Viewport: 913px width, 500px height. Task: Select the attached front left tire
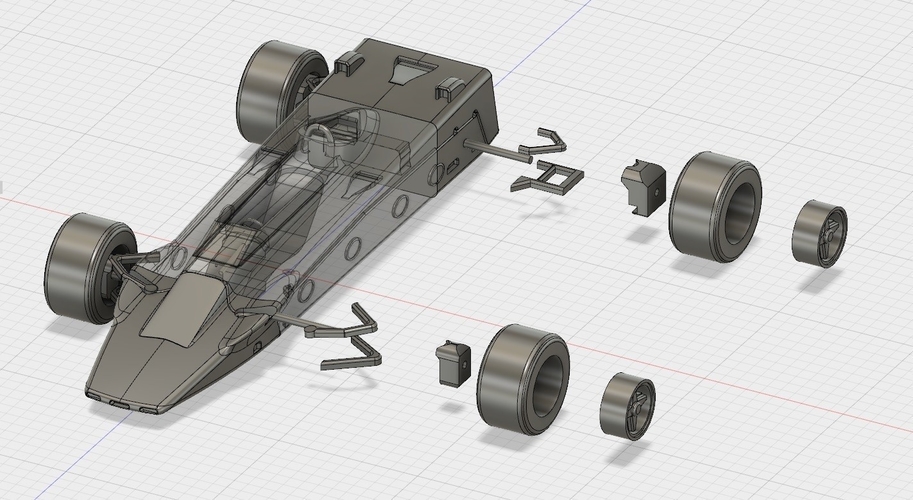coord(87,269)
